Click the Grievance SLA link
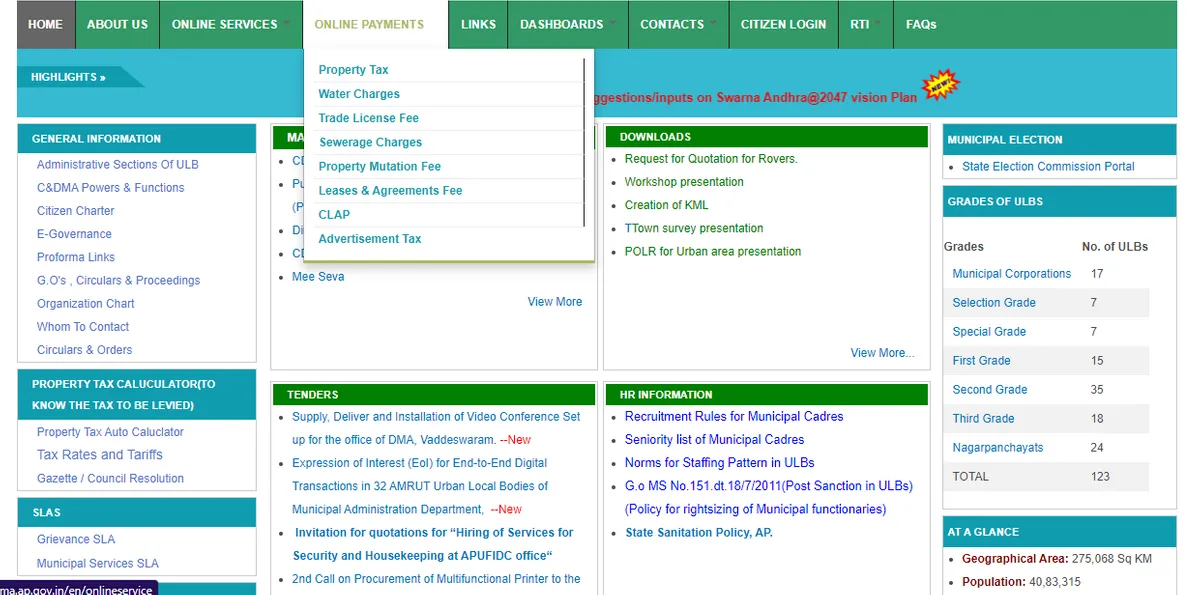Screen dimensions: 1200x595 tap(77, 538)
